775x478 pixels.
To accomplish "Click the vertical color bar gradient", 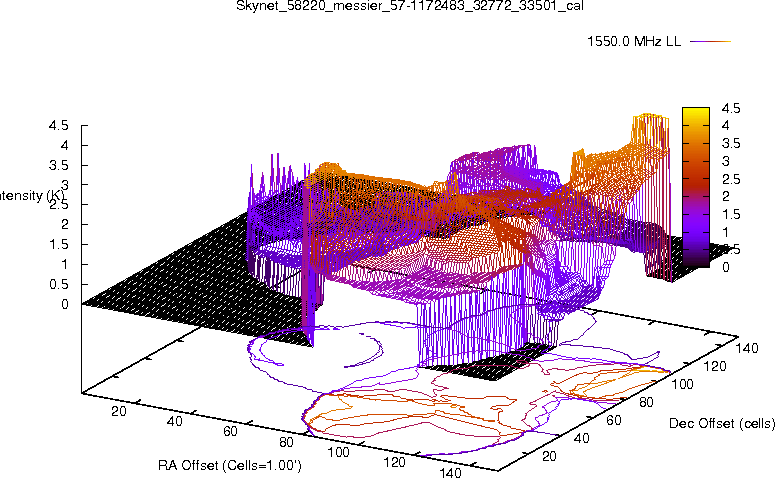I will (695, 187).
